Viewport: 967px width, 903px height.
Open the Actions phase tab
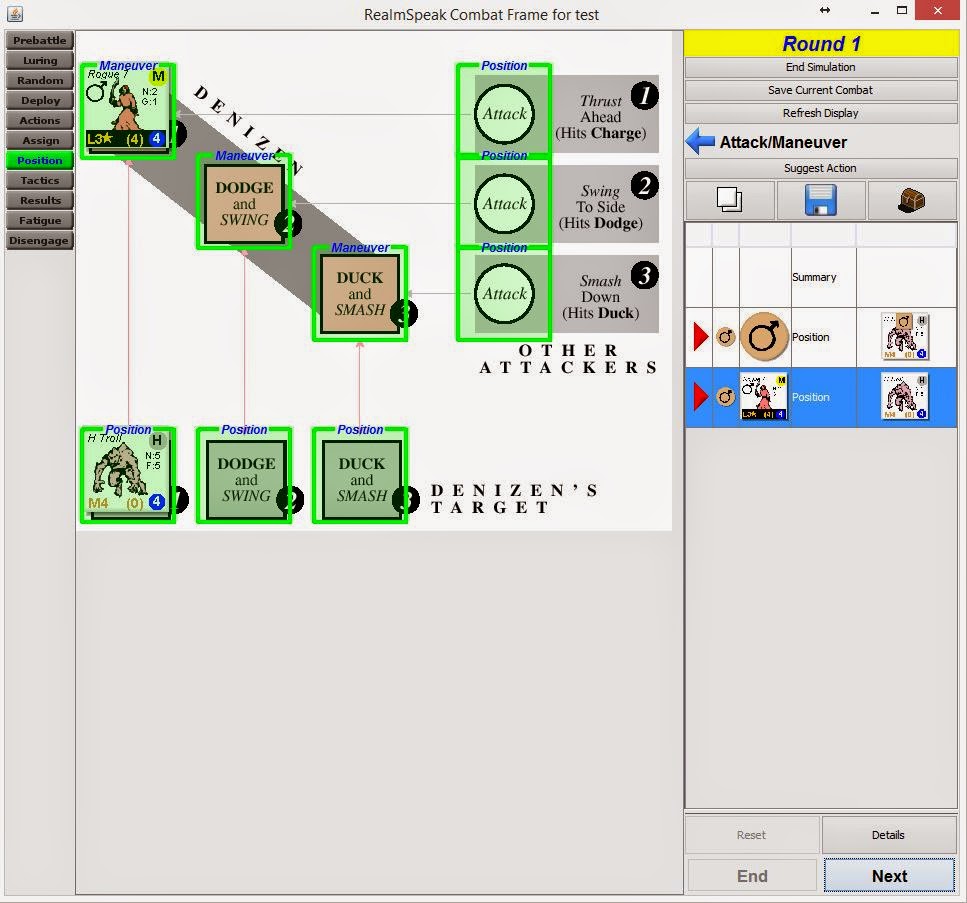tap(39, 120)
